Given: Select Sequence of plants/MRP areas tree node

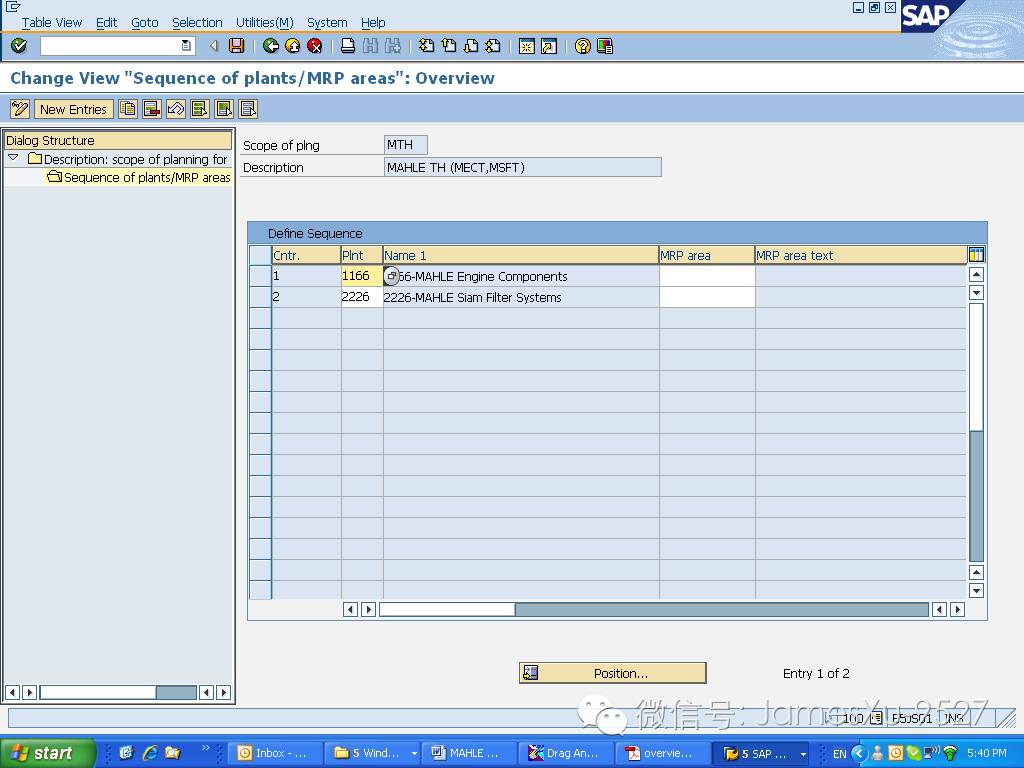Looking at the screenshot, I should coord(139,177).
